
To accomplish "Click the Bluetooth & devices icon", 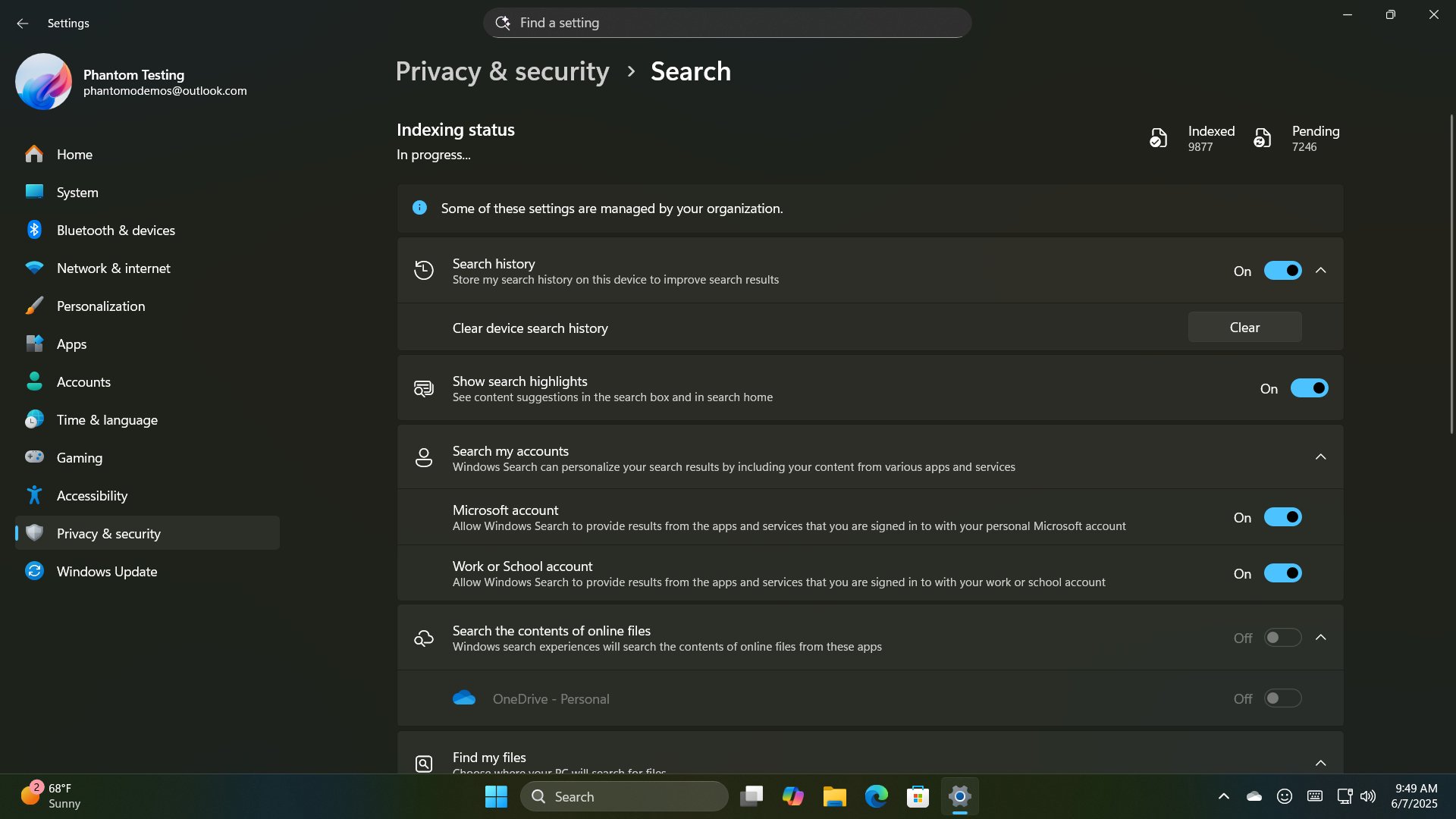I will click(x=34, y=230).
